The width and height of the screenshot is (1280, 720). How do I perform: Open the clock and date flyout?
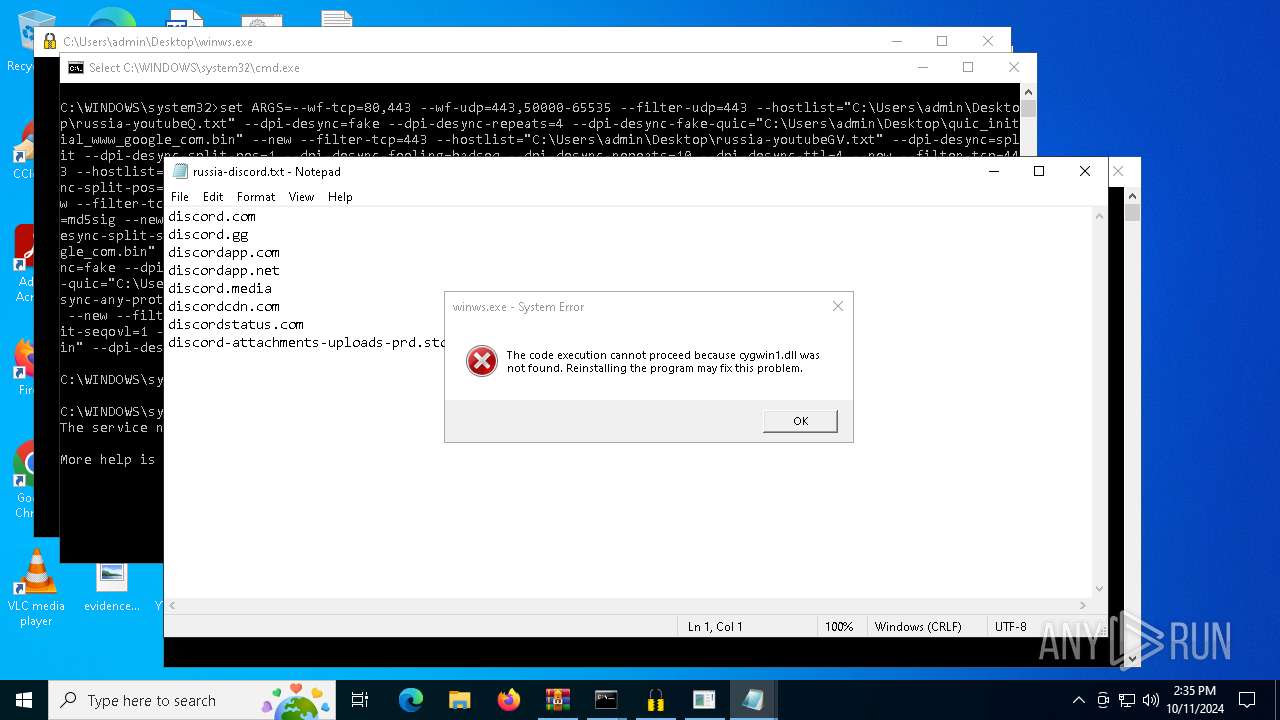(1194, 700)
